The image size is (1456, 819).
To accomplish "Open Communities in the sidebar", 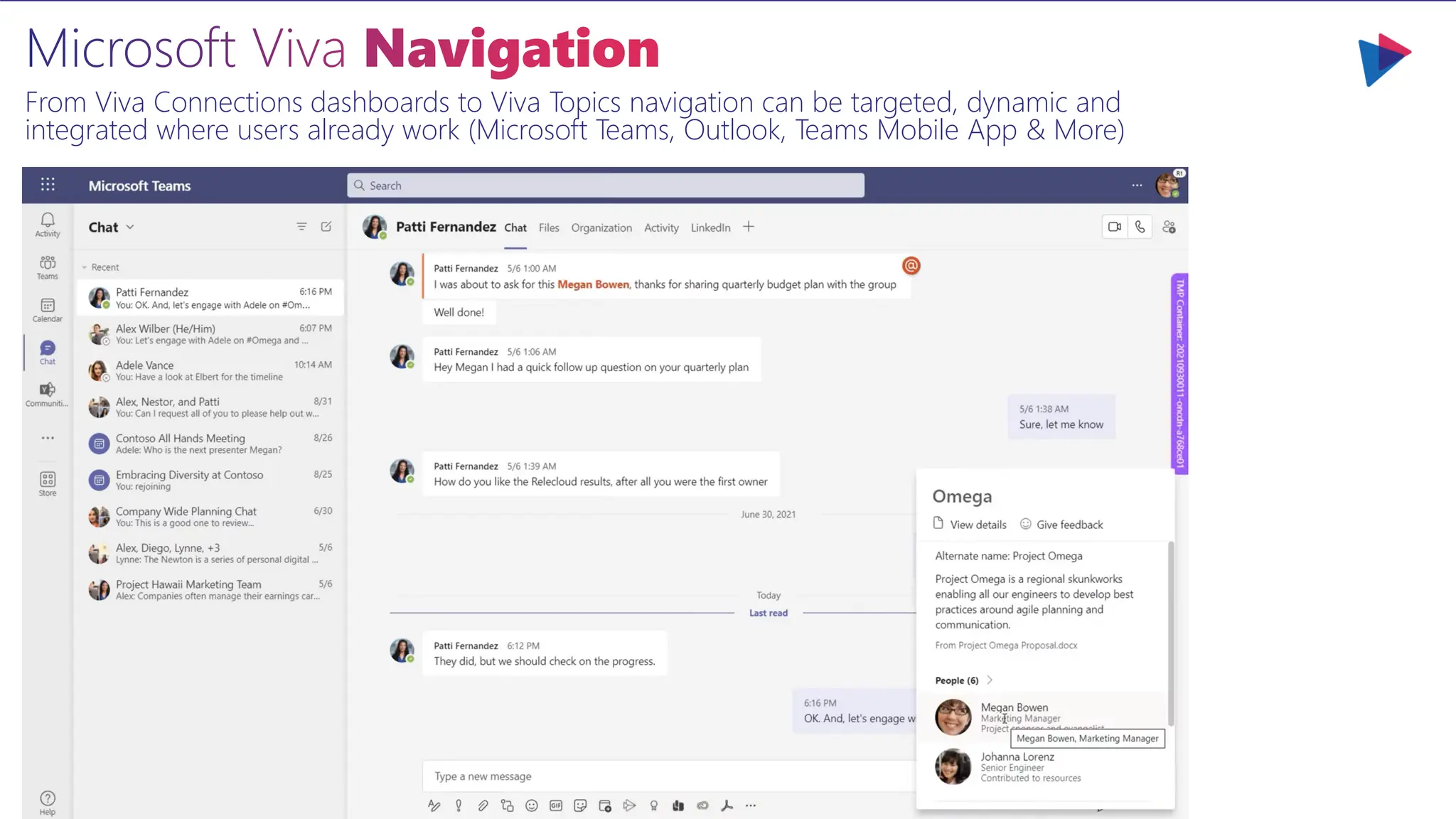I will [x=48, y=395].
